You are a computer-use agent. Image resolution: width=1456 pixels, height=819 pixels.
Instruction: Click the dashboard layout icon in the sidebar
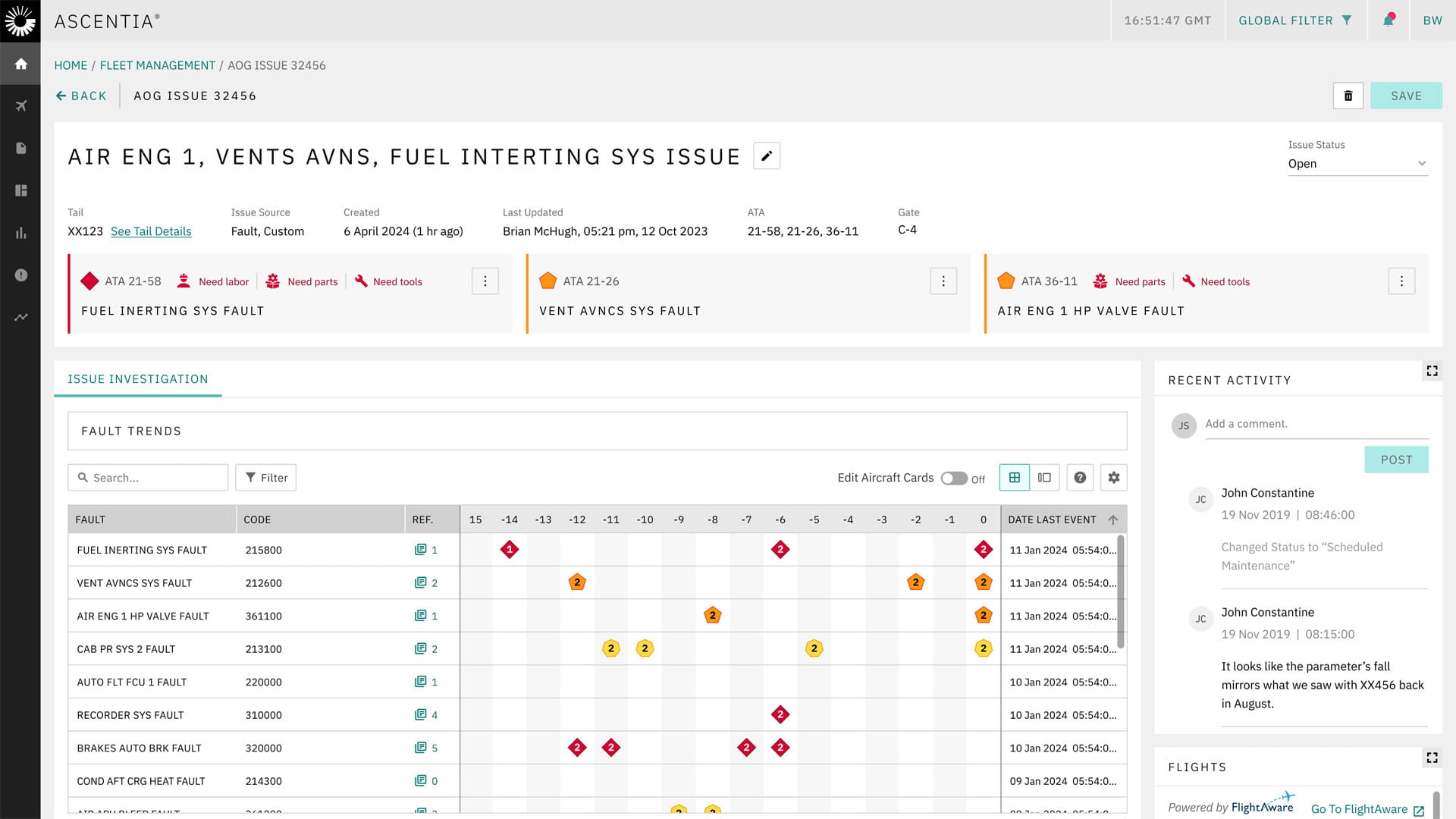[x=20, y=190]
